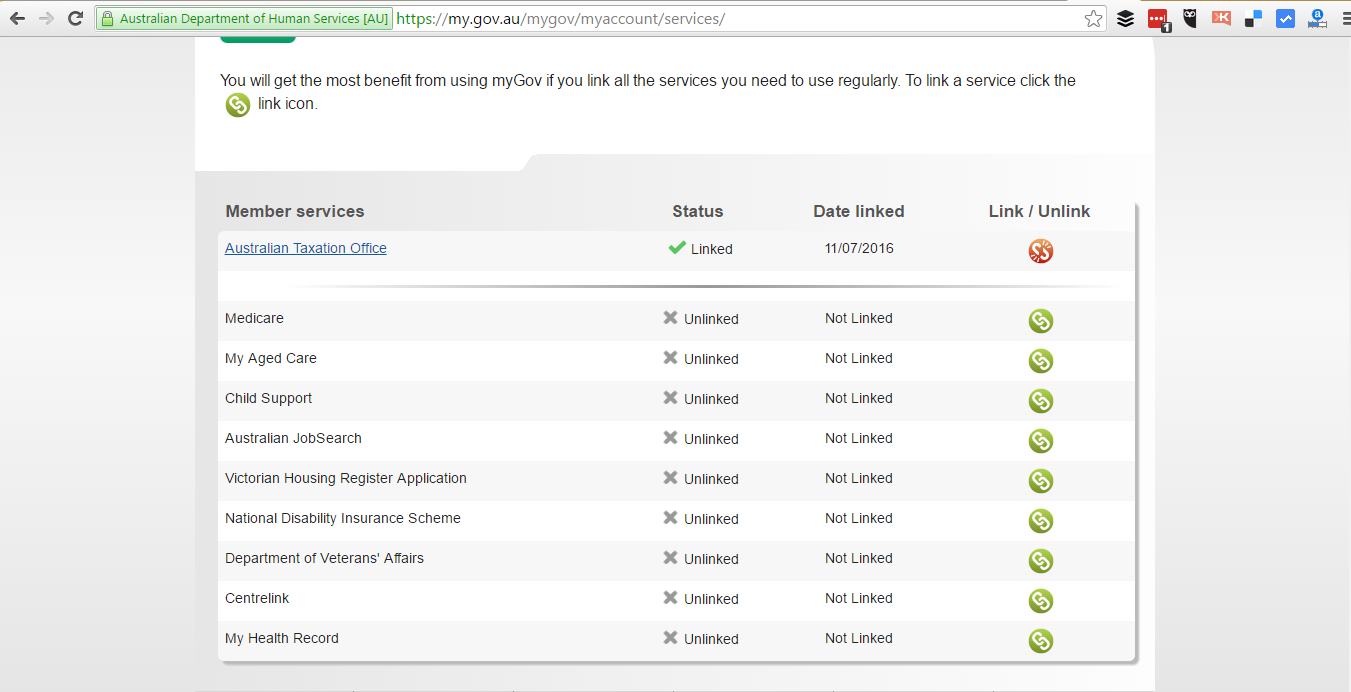Click Child Support's Not Linked date

[858, 398]
